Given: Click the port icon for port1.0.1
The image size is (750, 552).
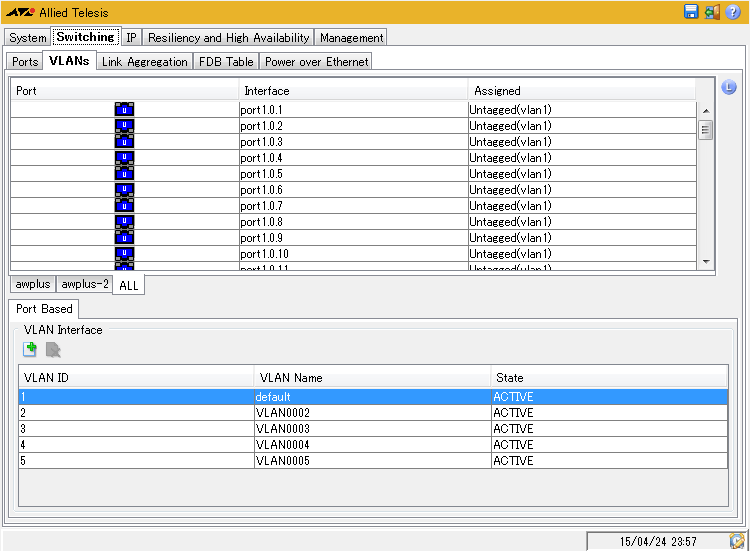Looking at the screenshot, I should 124,110.
